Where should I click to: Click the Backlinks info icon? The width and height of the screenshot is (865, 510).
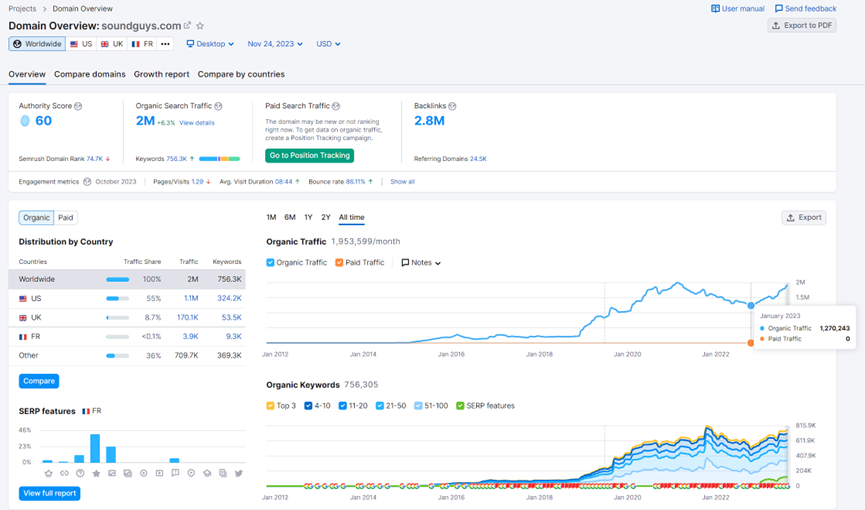[x=453, y=106]
